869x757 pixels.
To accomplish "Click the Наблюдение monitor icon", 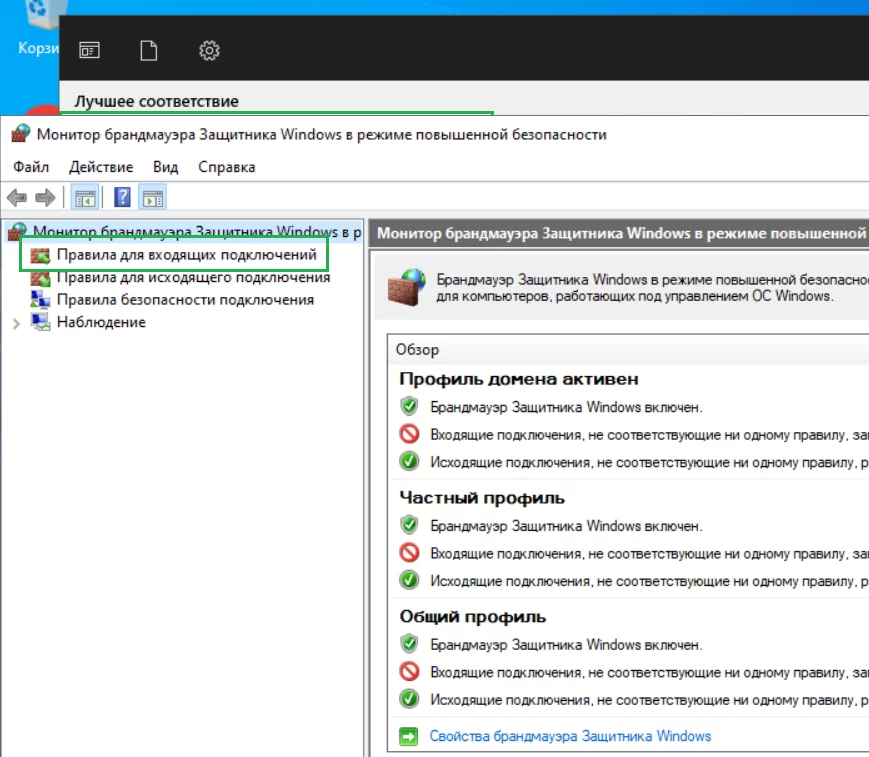I will pos(40,322).
